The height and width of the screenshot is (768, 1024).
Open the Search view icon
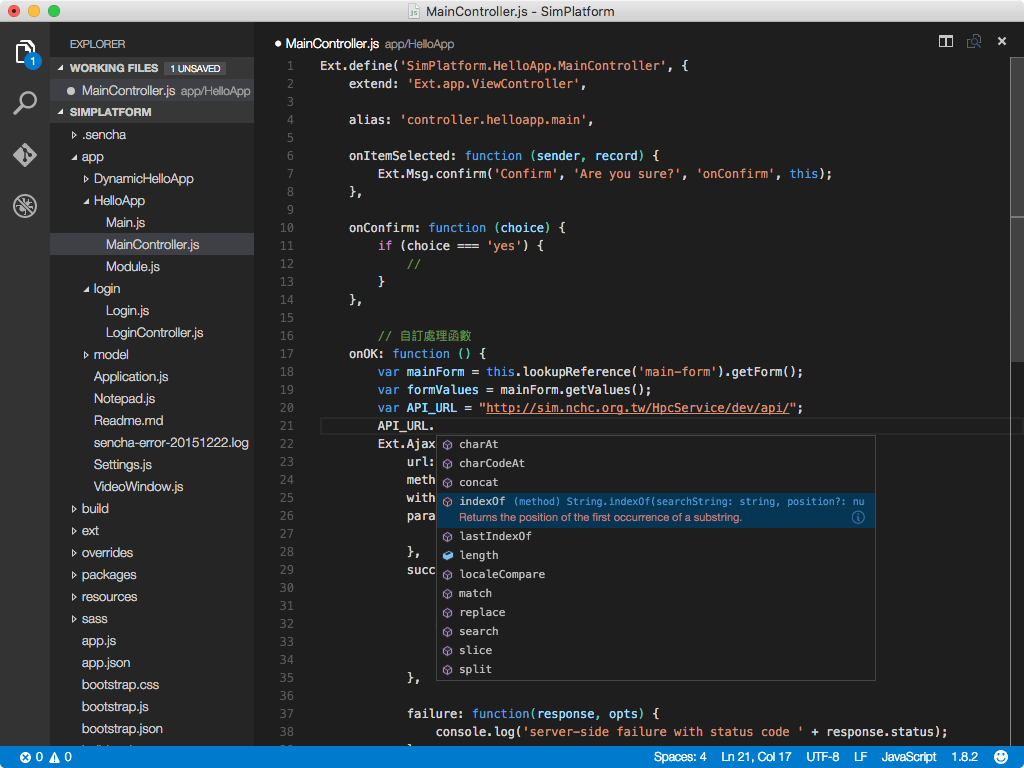(25, 103)
